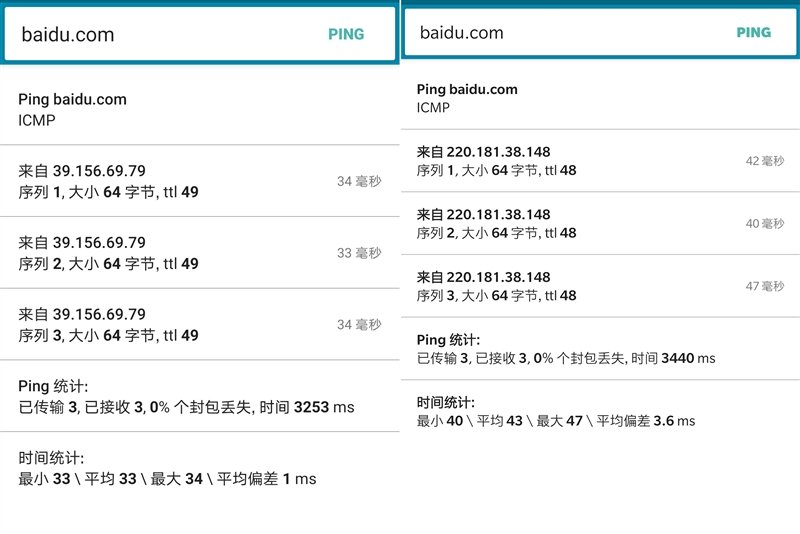
Task: Open reply sequence 1 from 220.181.38.148
Action: point(601,161)
